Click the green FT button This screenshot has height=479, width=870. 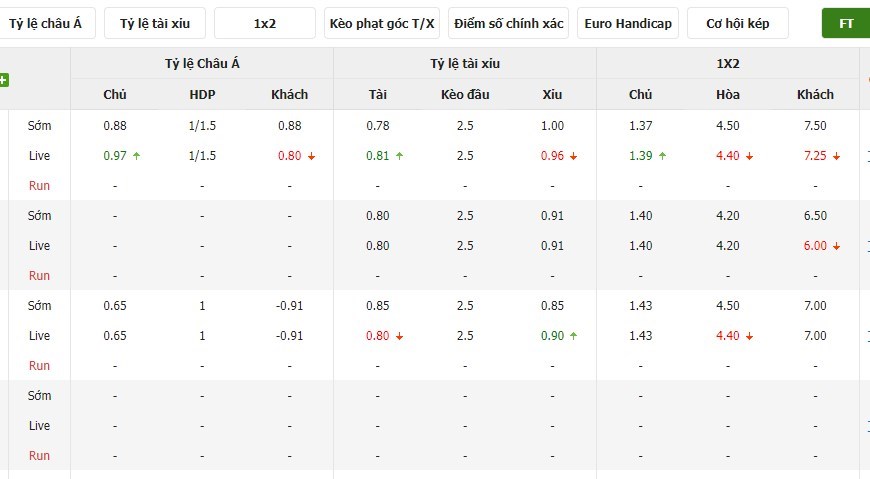point(846,23)
